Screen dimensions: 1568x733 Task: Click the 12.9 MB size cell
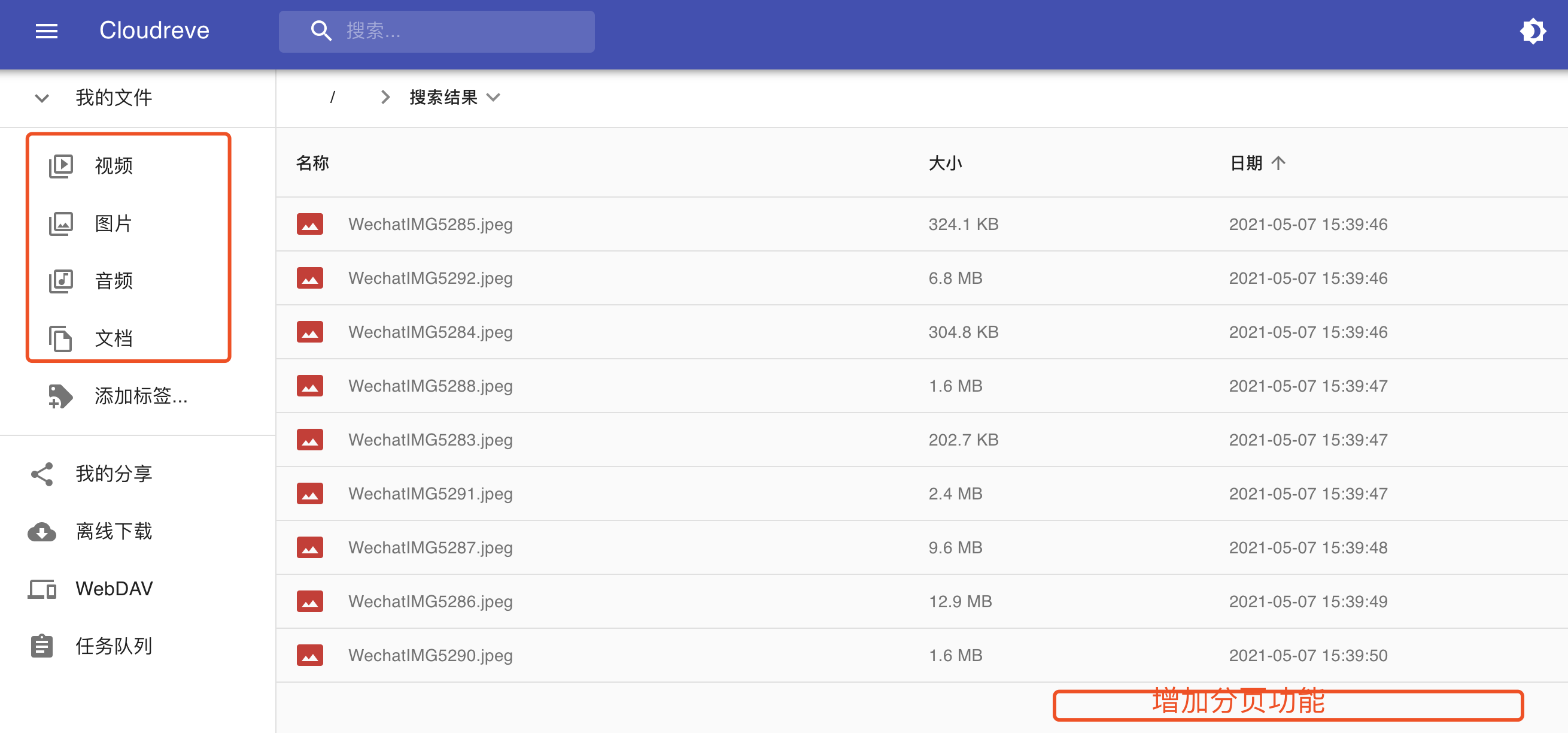960,601
